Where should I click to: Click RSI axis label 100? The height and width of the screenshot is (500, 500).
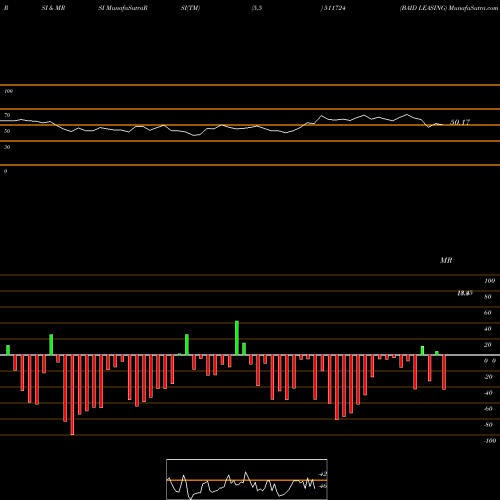click(8, 91)
